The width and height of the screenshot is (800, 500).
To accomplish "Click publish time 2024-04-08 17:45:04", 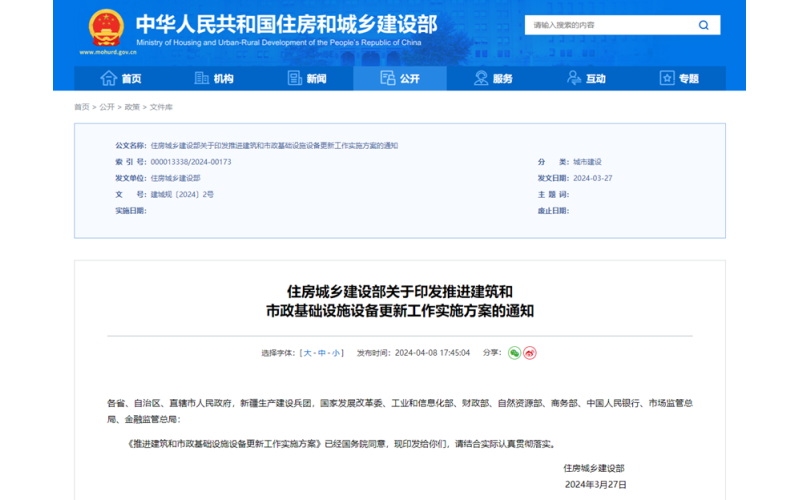I will coord(432,353).
